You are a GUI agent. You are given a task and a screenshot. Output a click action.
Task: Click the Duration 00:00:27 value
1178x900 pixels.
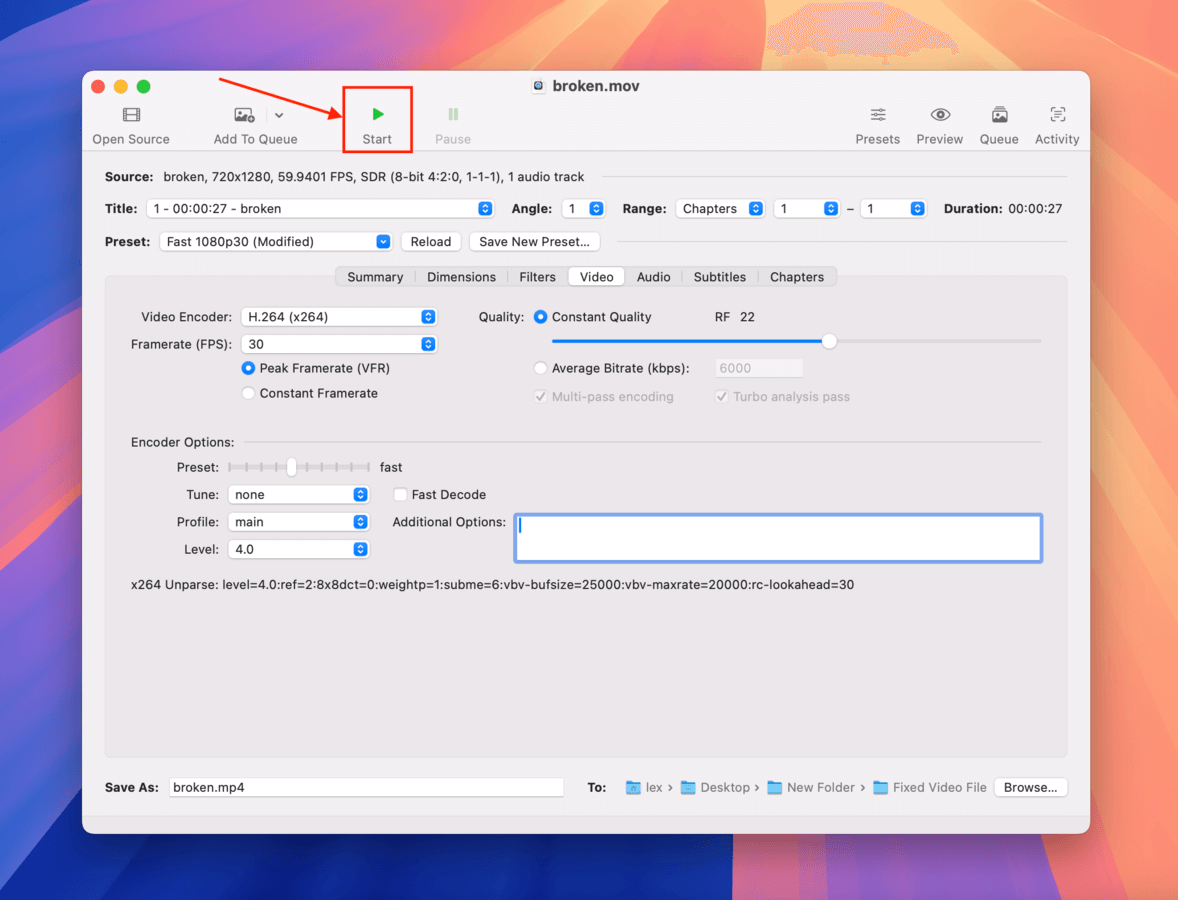tap(1035, 209)
